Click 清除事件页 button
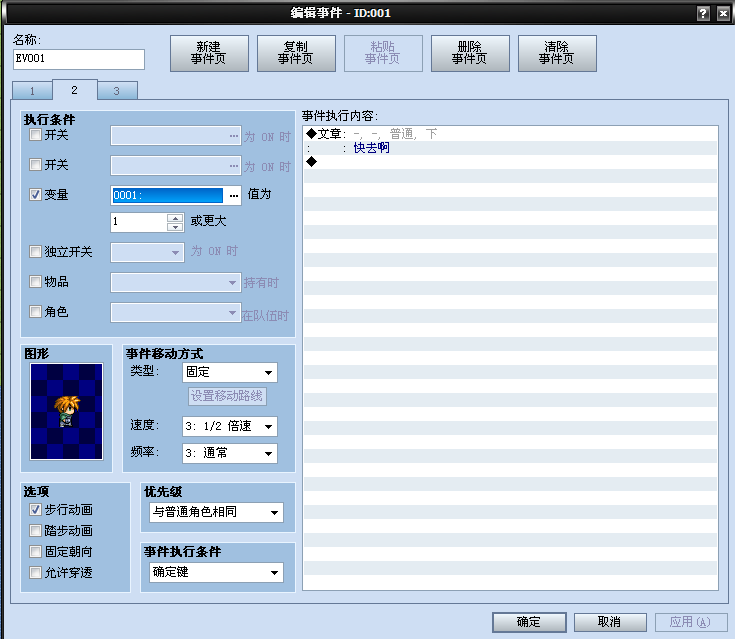This screenshot has height=639, width=735. click(x=557, y=53)
